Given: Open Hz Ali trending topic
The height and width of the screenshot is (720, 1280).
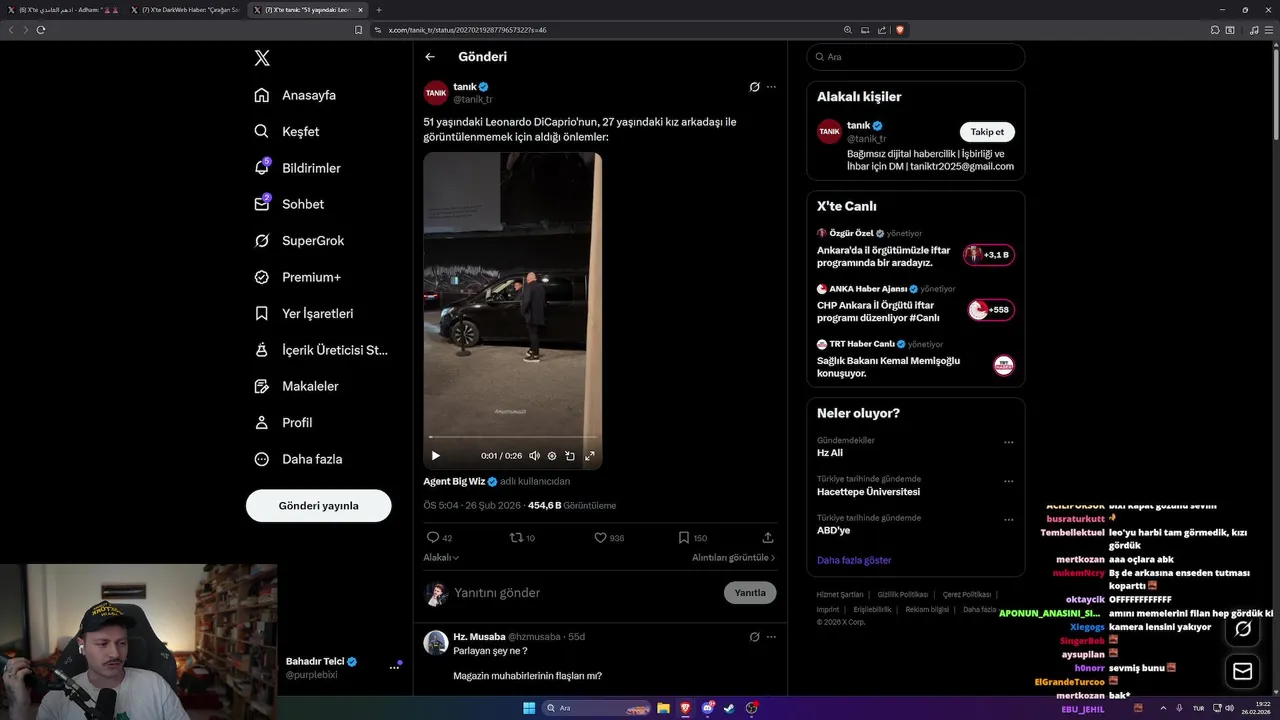Looking at the screenshot, I should point(830,453).
